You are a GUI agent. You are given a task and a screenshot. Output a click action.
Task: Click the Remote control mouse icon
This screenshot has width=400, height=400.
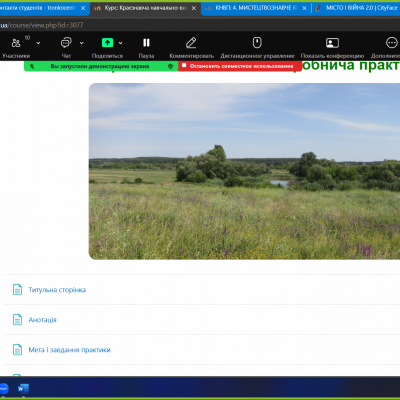click(257, 43)
